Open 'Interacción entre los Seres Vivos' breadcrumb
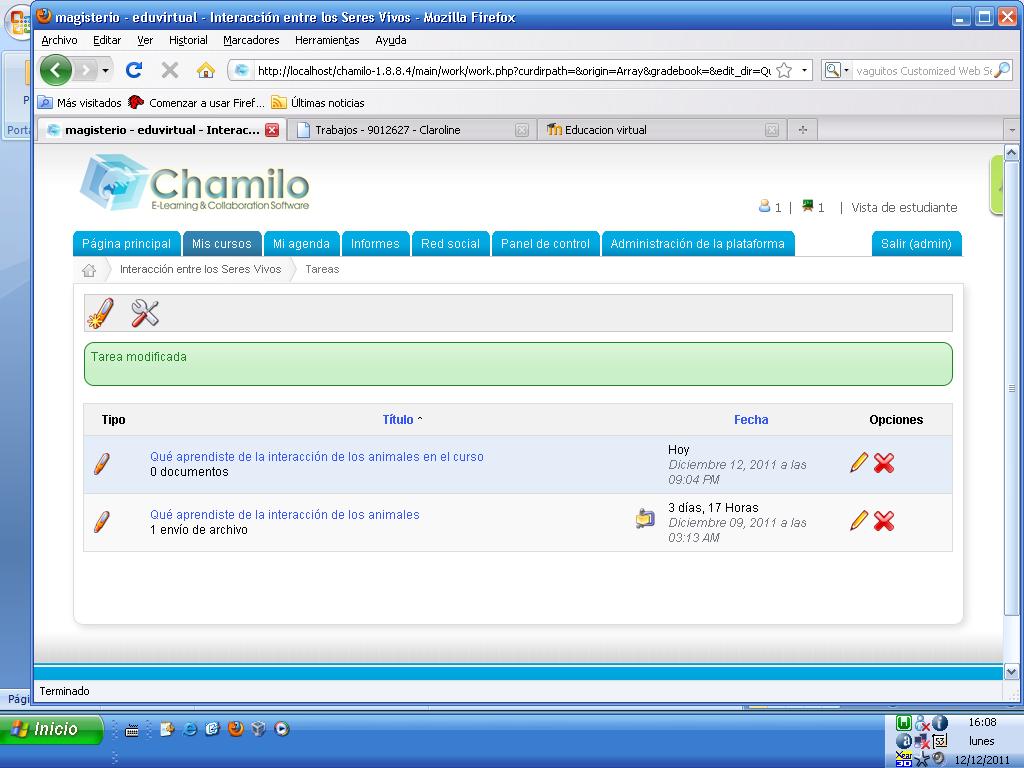The height and width of the screenshot is (768, 1024). tap(200, 269)
